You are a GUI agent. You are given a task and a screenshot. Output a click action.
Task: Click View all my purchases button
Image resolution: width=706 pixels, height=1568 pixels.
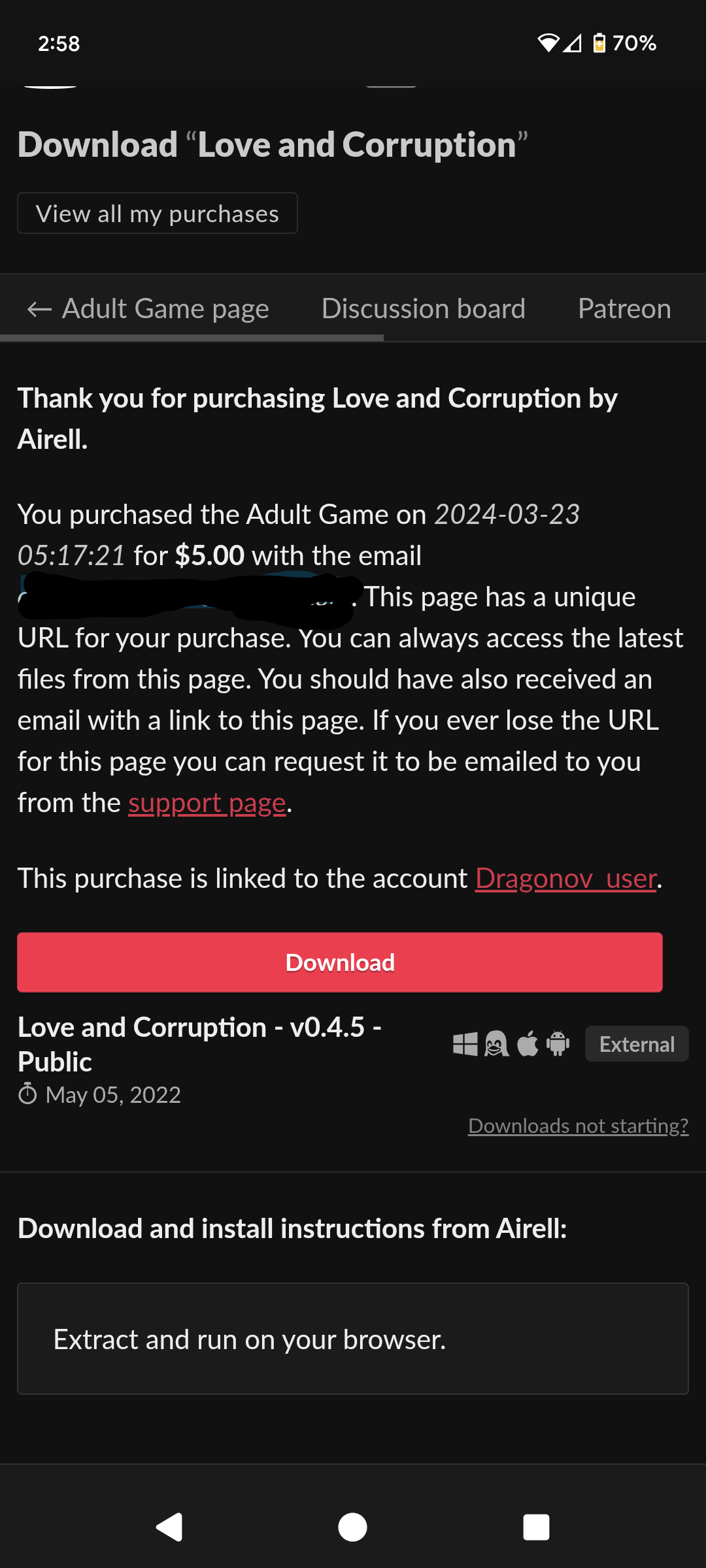[158, 214]
